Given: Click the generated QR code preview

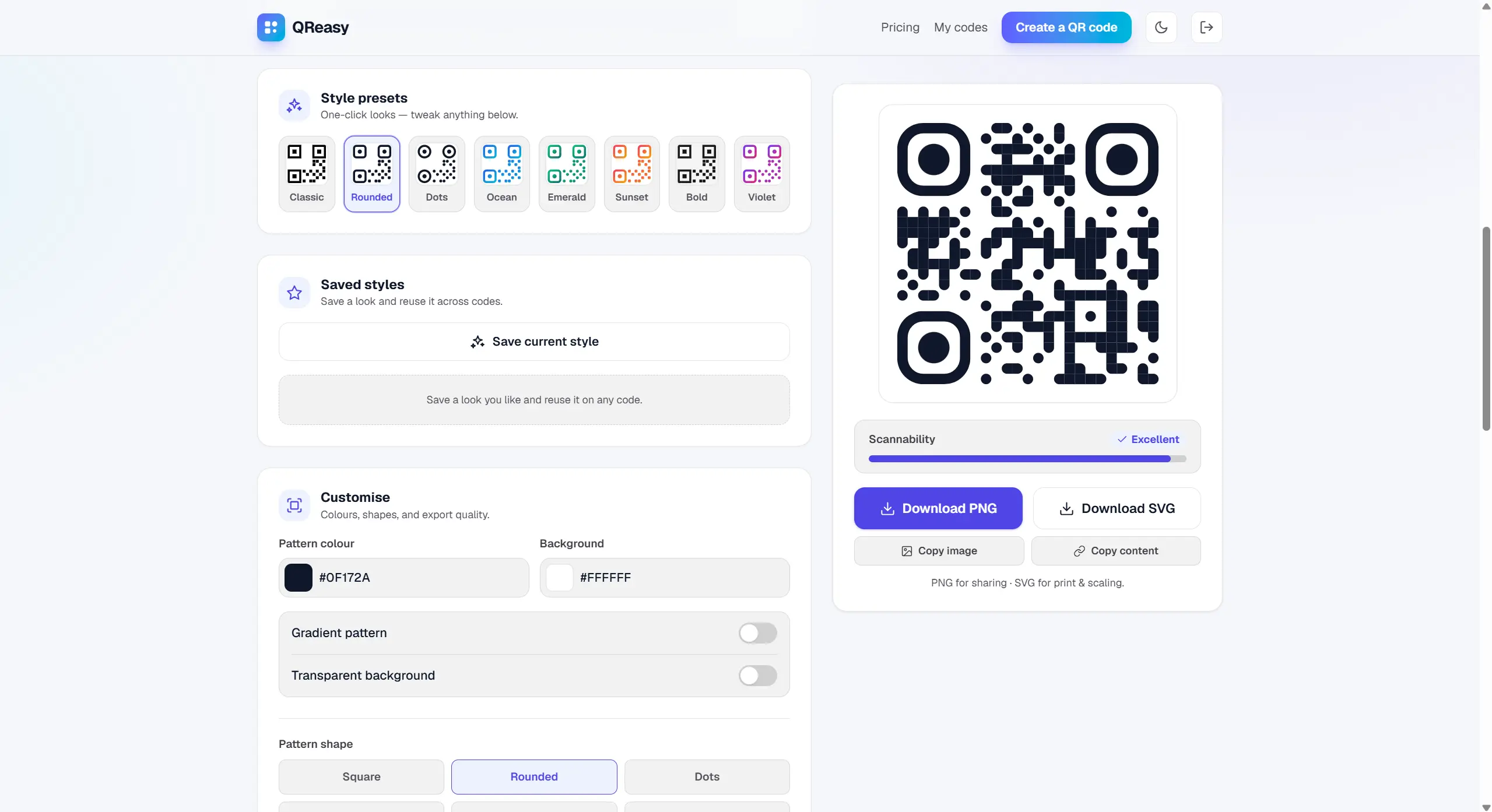Looking at the screenshot, I should 1027,254.
